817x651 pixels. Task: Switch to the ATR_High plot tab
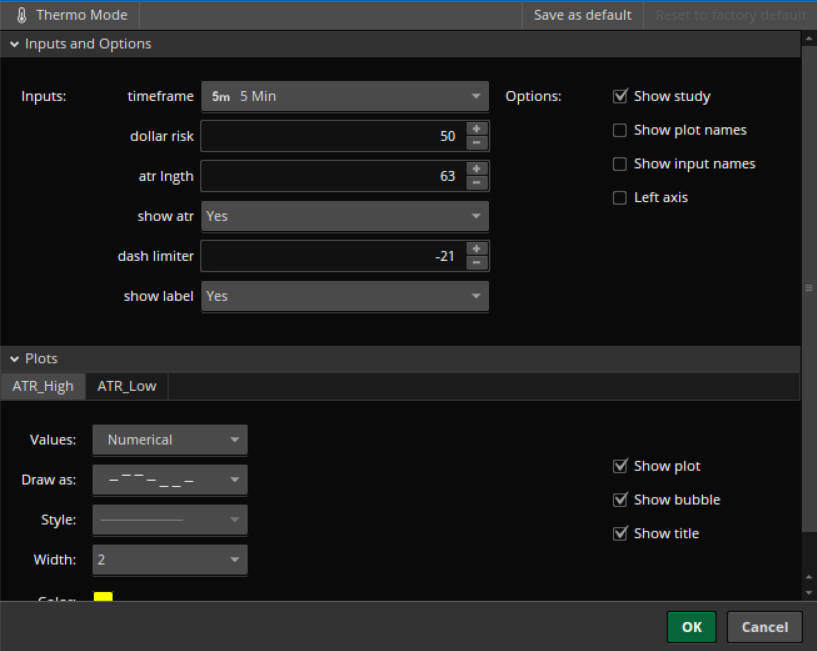coord(43,386)
